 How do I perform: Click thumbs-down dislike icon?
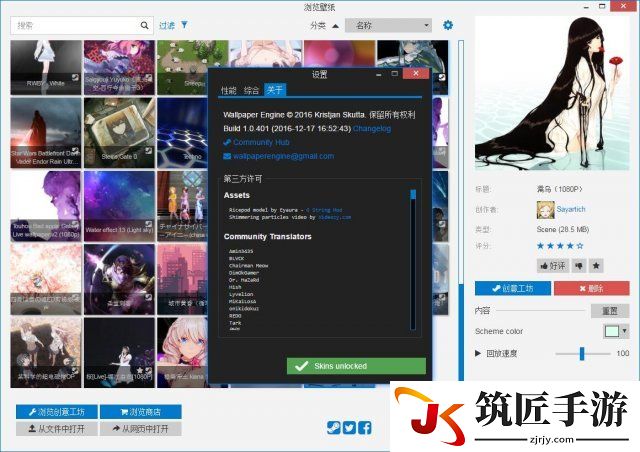579,266
